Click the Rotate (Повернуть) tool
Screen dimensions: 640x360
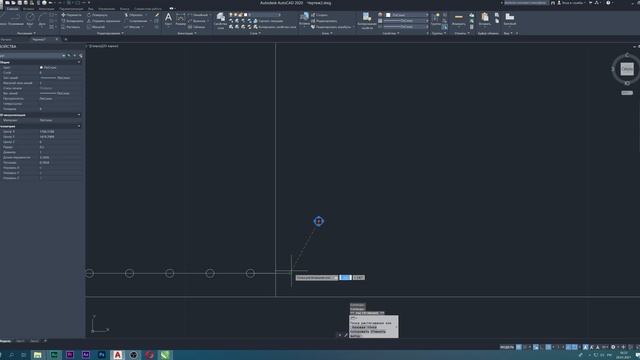click(x=97, y=15)
